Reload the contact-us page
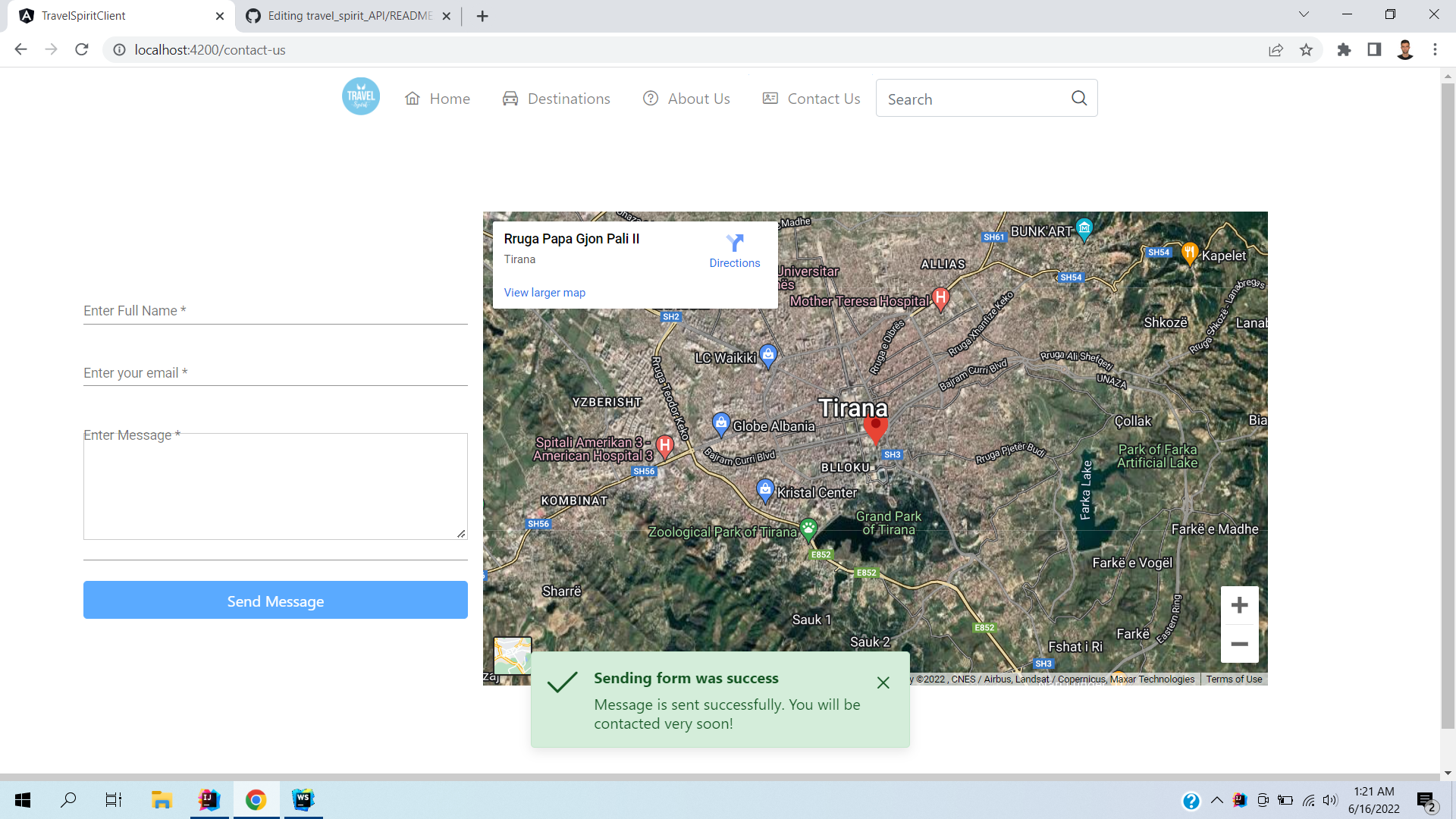The image size is (1456, 819). [82, 49]
